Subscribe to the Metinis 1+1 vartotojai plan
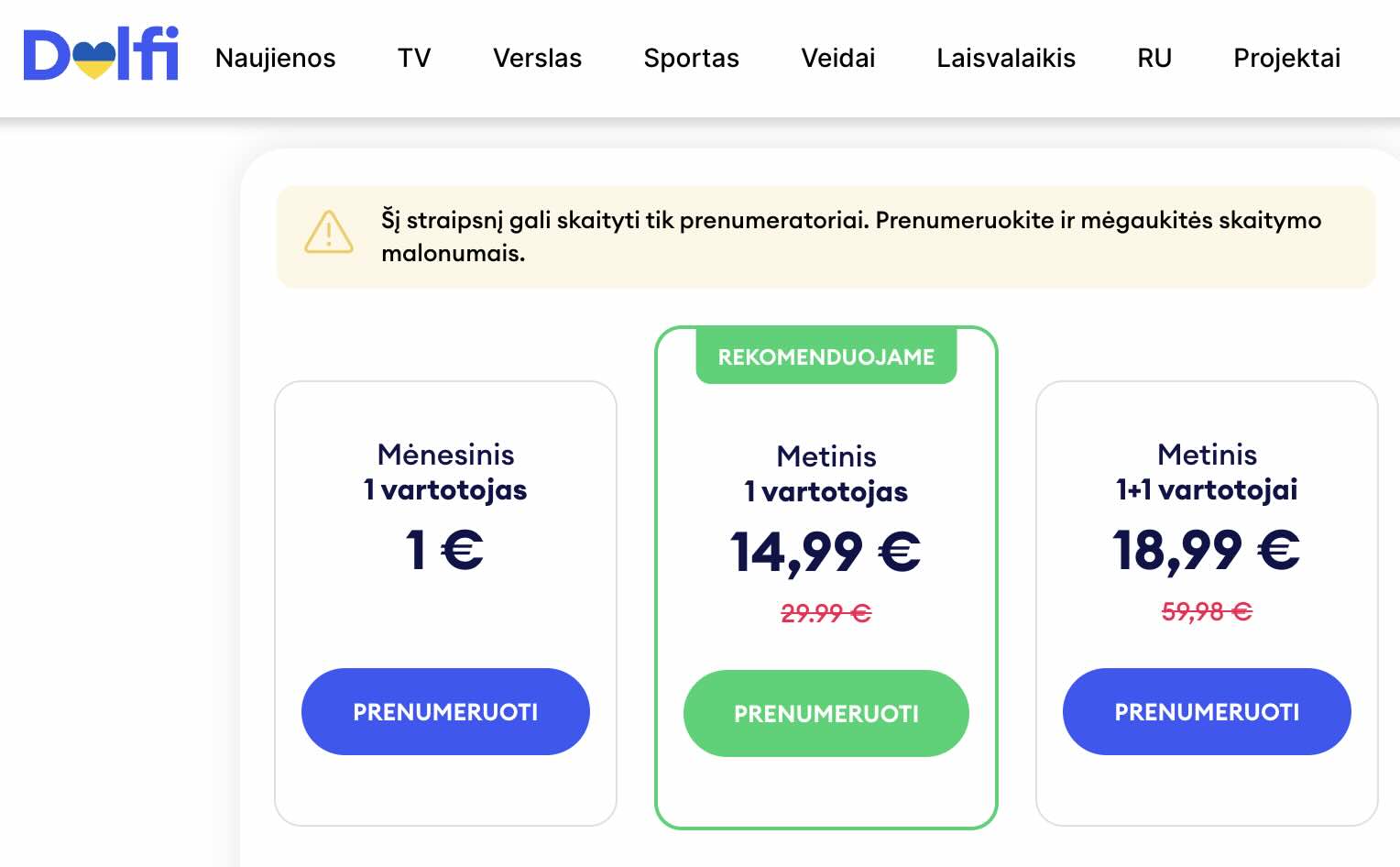This screenshot has width=1400, height=867. [x=1206, y=711]
